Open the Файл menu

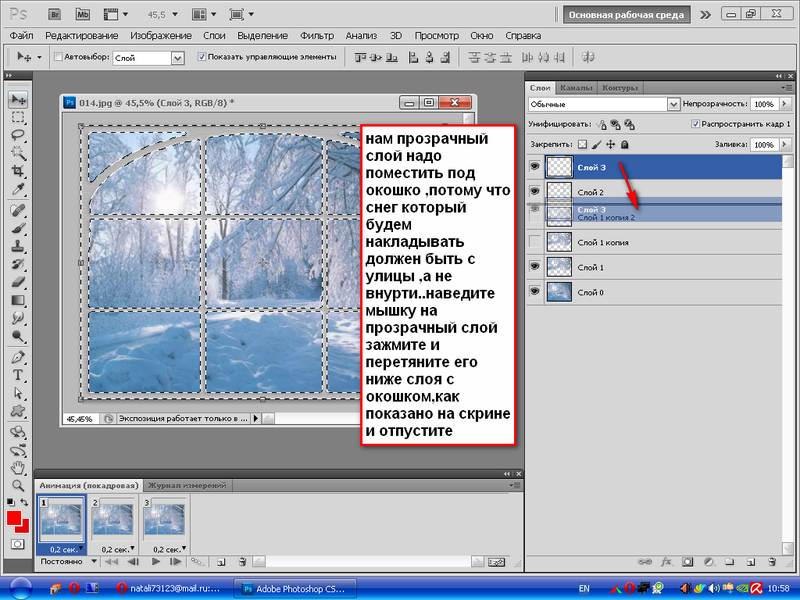point(21,36)
